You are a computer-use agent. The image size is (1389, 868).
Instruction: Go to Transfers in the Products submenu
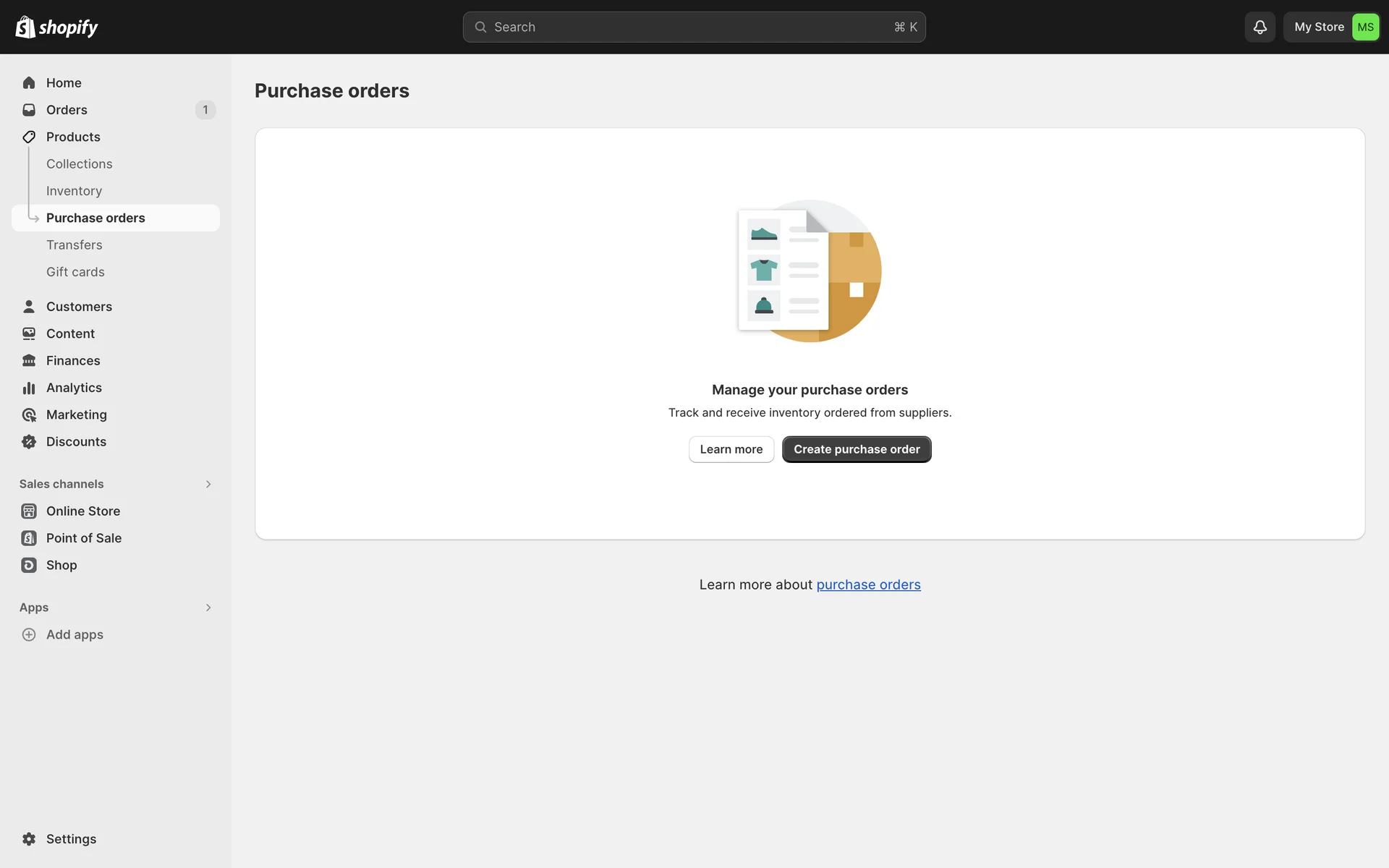[74, 245]
